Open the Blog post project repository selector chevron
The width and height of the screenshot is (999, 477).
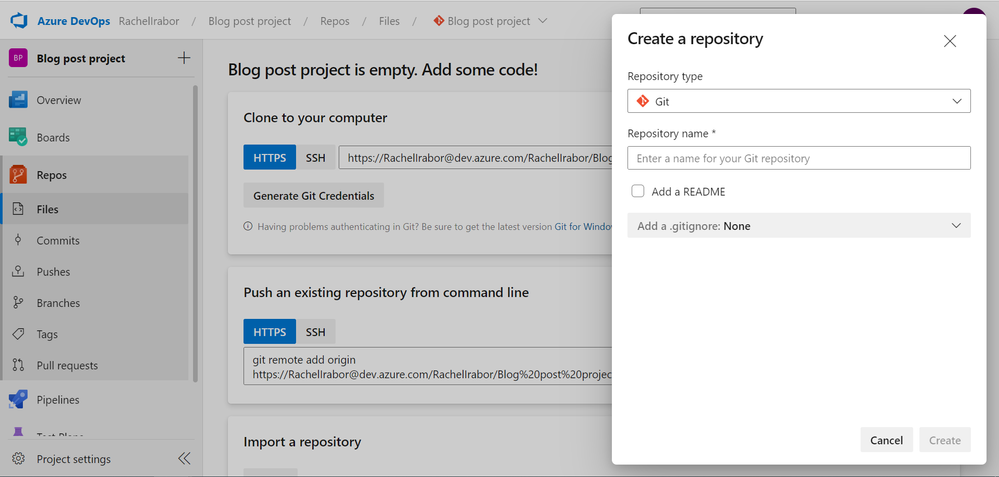click(x=543, y=20)
